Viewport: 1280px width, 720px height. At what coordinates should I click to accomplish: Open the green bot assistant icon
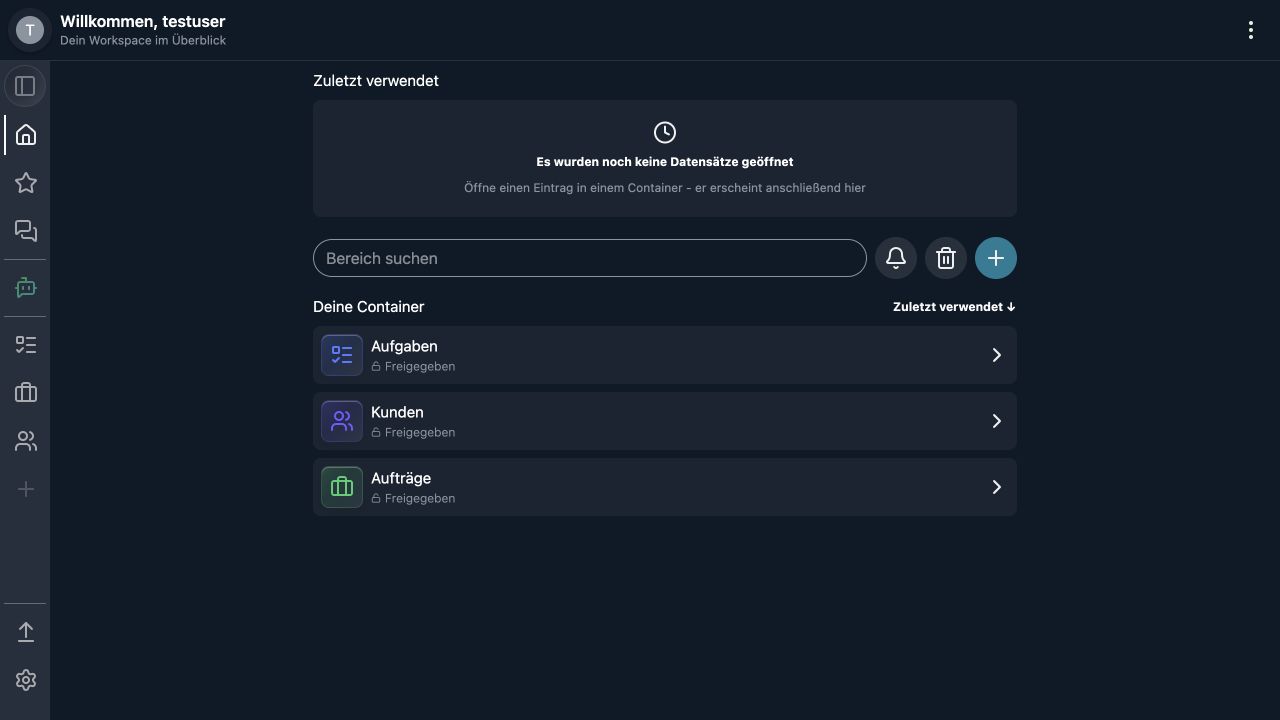click(x=26, y=288)
